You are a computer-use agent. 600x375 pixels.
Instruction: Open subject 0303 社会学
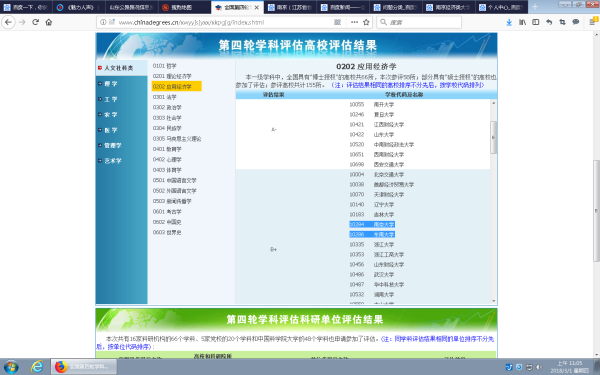coord(167,118)
